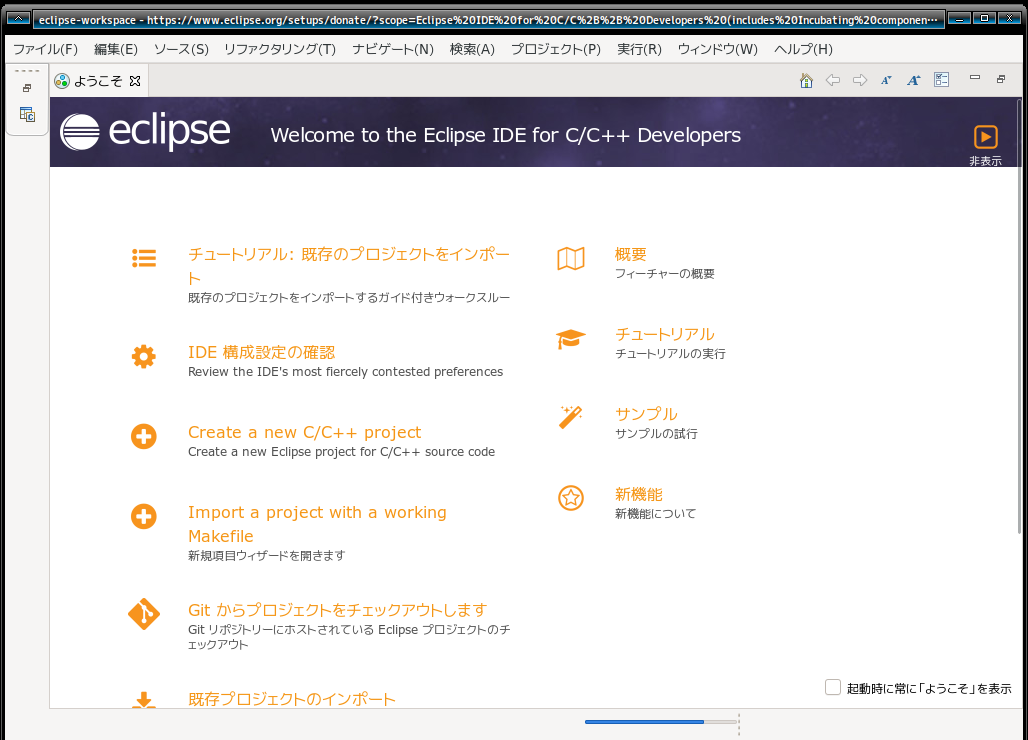
Task: Open the ヘルプ(H) menu
Action: pos(803,49)
